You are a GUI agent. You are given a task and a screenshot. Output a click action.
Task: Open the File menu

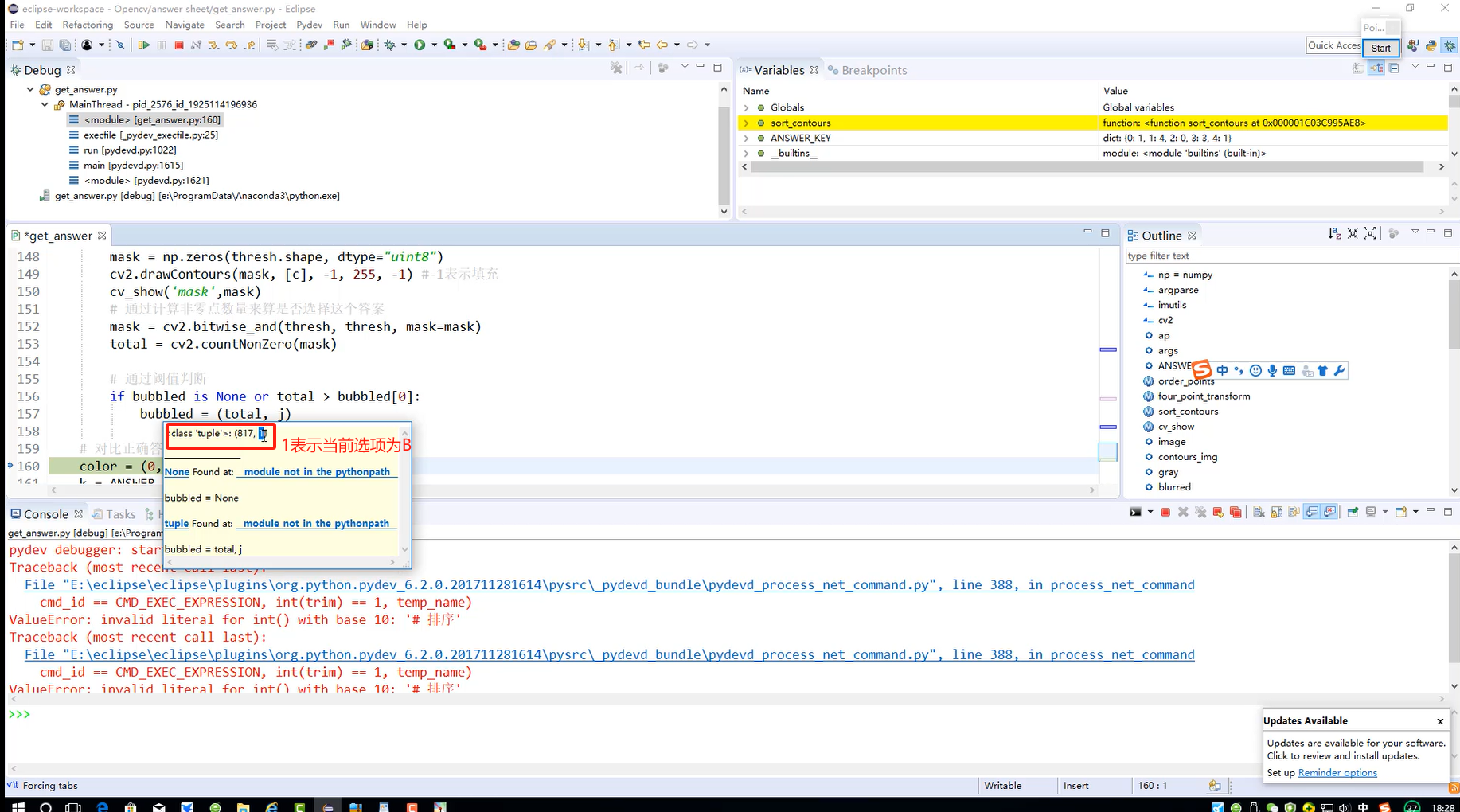click(x=18, y=25)
